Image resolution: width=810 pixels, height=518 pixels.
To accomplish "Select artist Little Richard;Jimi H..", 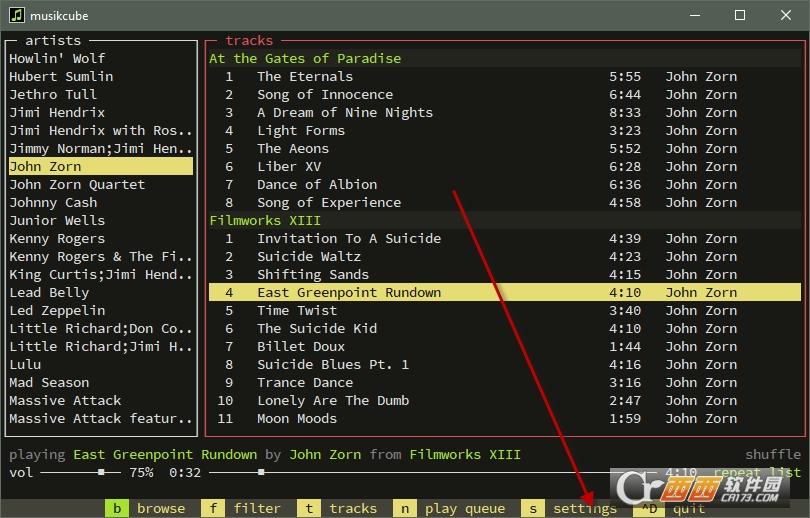I will pyautogui.click(x=101, y=347).
